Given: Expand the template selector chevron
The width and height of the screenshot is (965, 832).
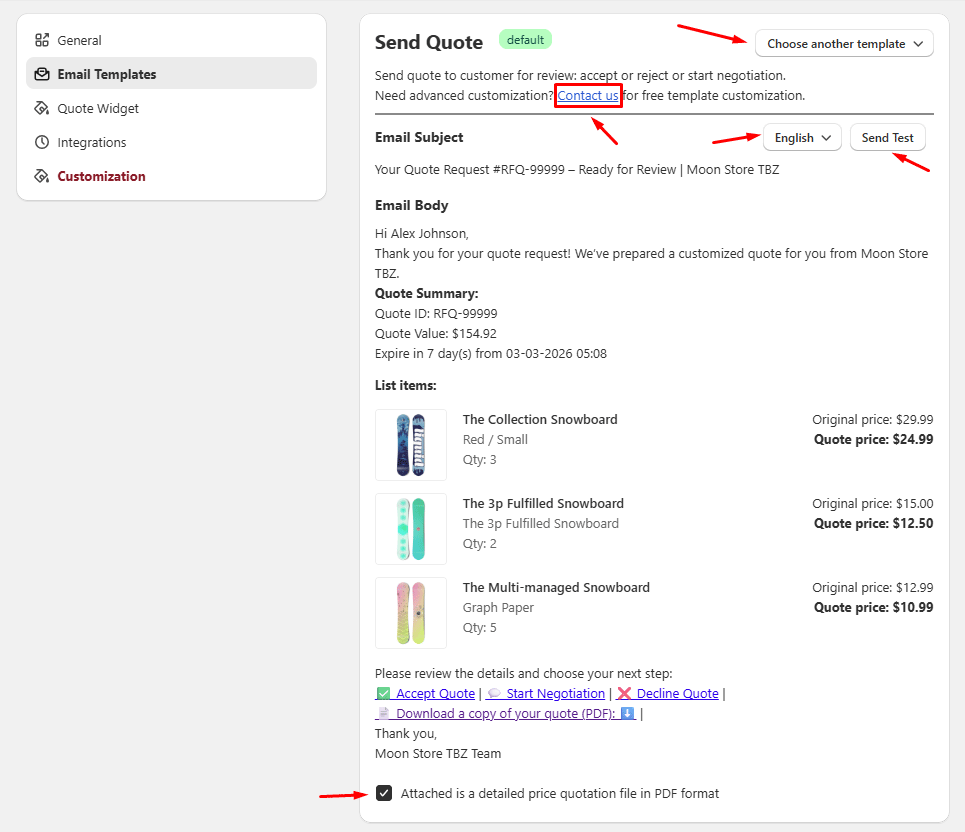Looking at the screenshot, I should (x=918, y=43).
